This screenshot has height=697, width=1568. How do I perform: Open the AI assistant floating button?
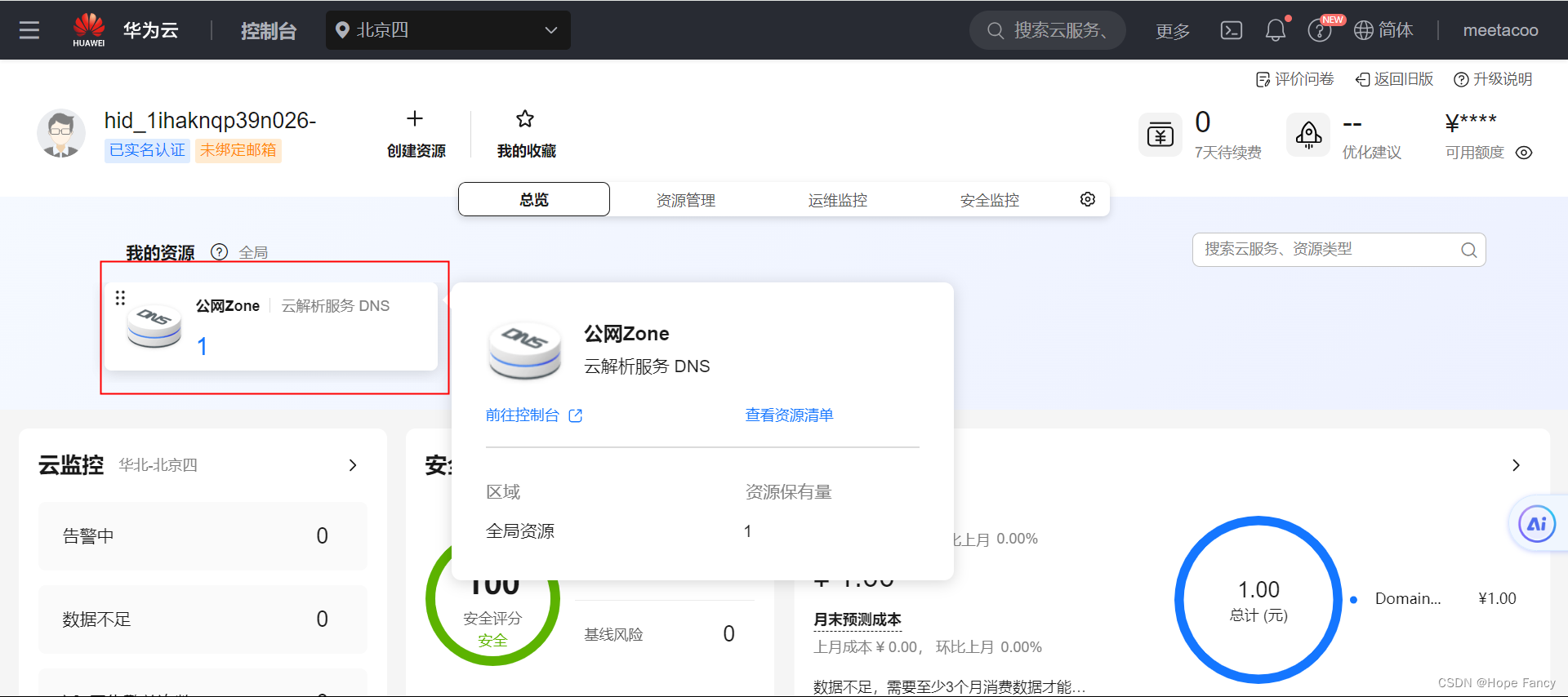[1537, 524]
